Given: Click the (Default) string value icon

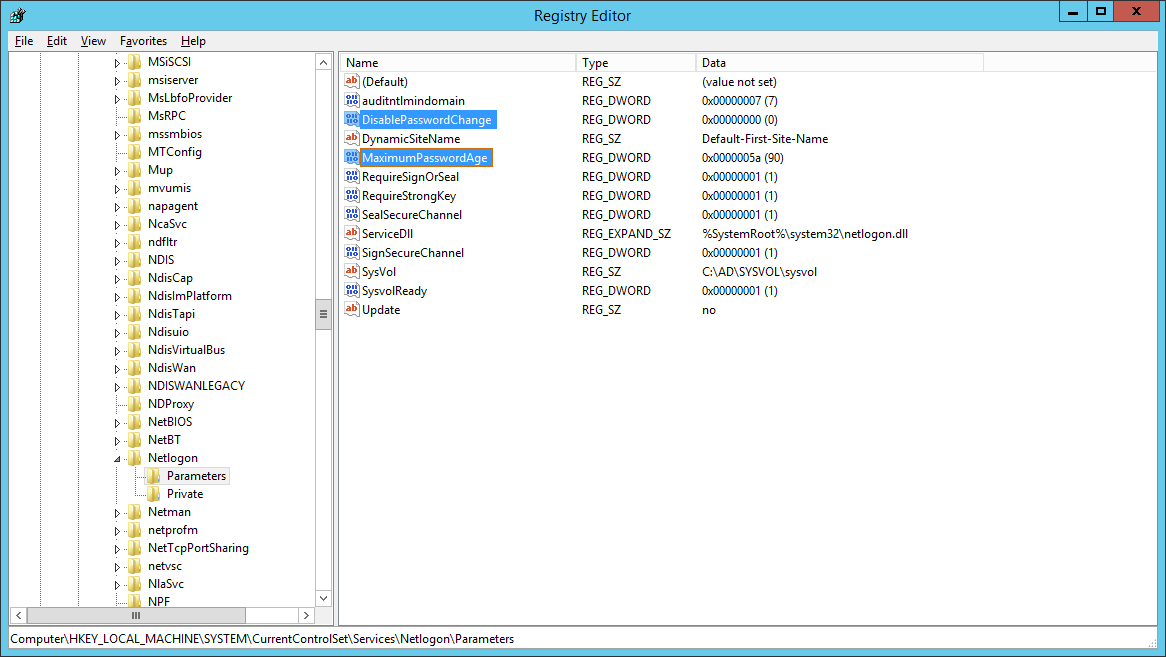Looking at the screenshot, I should (x=352, y=81).
